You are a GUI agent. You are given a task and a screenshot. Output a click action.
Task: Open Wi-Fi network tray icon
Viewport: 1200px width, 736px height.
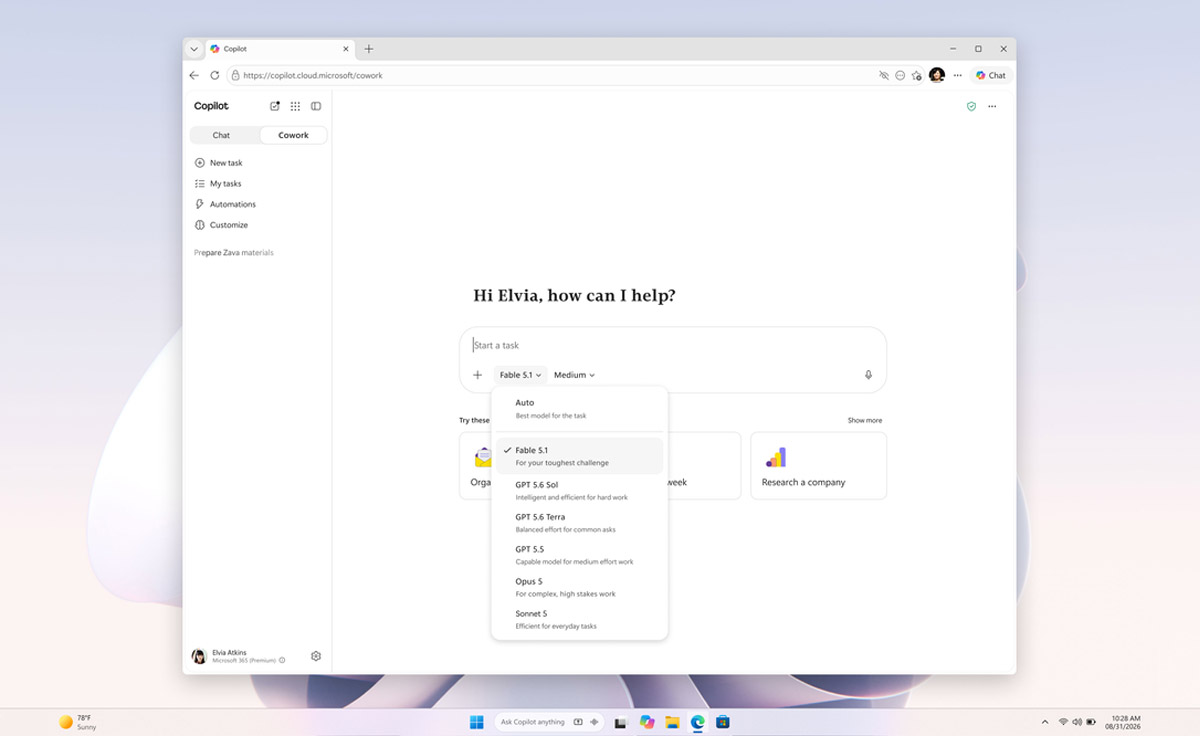coord(1063,722)
